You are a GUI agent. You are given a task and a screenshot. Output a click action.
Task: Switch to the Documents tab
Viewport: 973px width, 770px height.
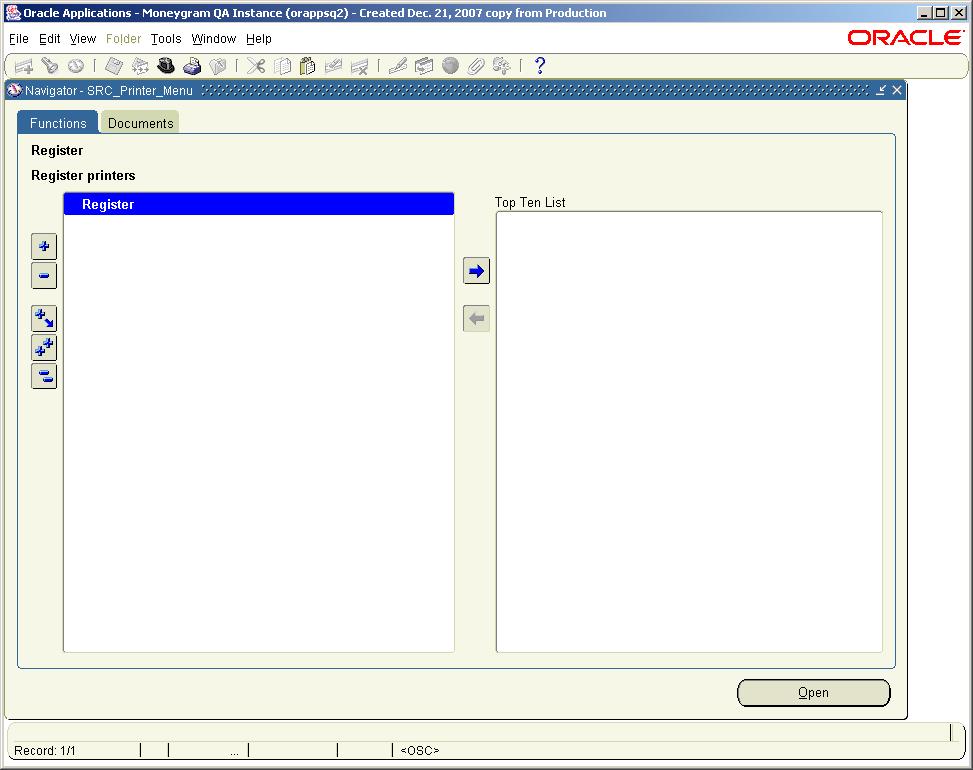pyautogui.click(x=139, y=122)
